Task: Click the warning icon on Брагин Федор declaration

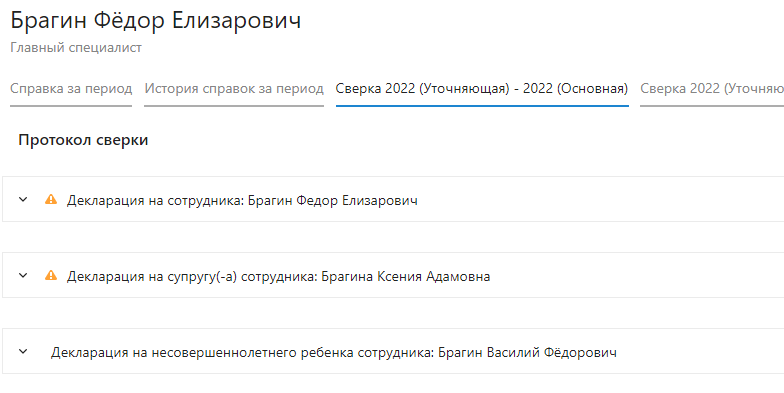Action: pyautogui.click(x=51, y=200)
